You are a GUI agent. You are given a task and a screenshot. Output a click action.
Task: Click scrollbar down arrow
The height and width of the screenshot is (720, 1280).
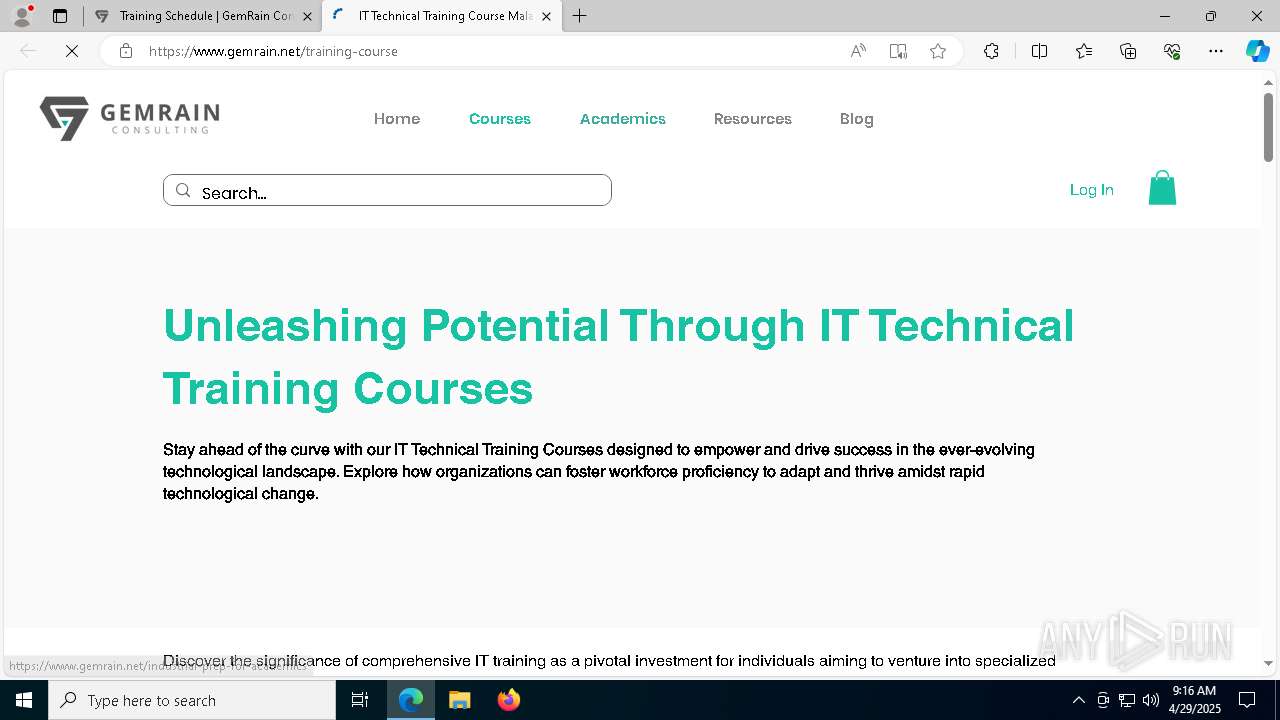tap(1268, 663)
